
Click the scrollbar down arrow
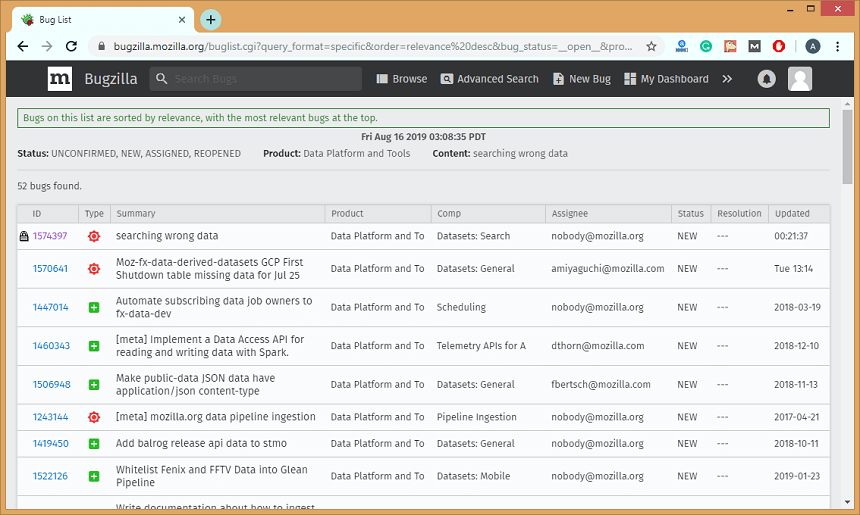click(x=847, y=502)
